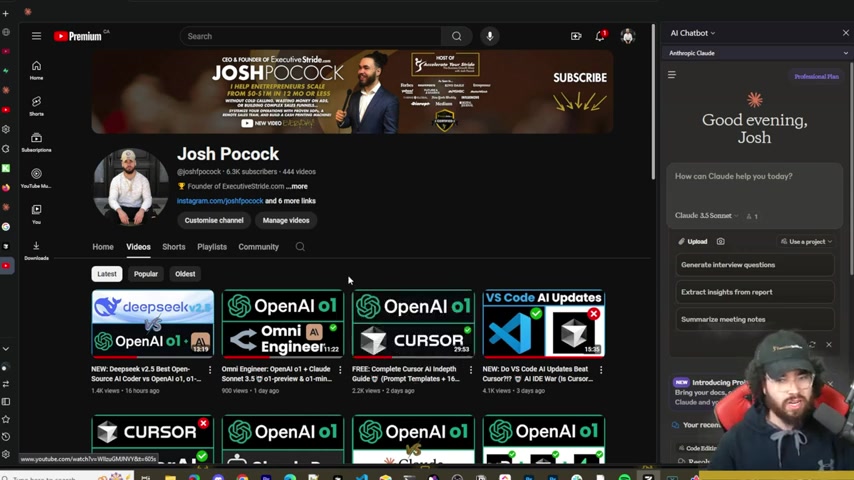The image size is (854, 480).
Task: Open the Josh Pocock channel banner
Action: tap(352, 92)
